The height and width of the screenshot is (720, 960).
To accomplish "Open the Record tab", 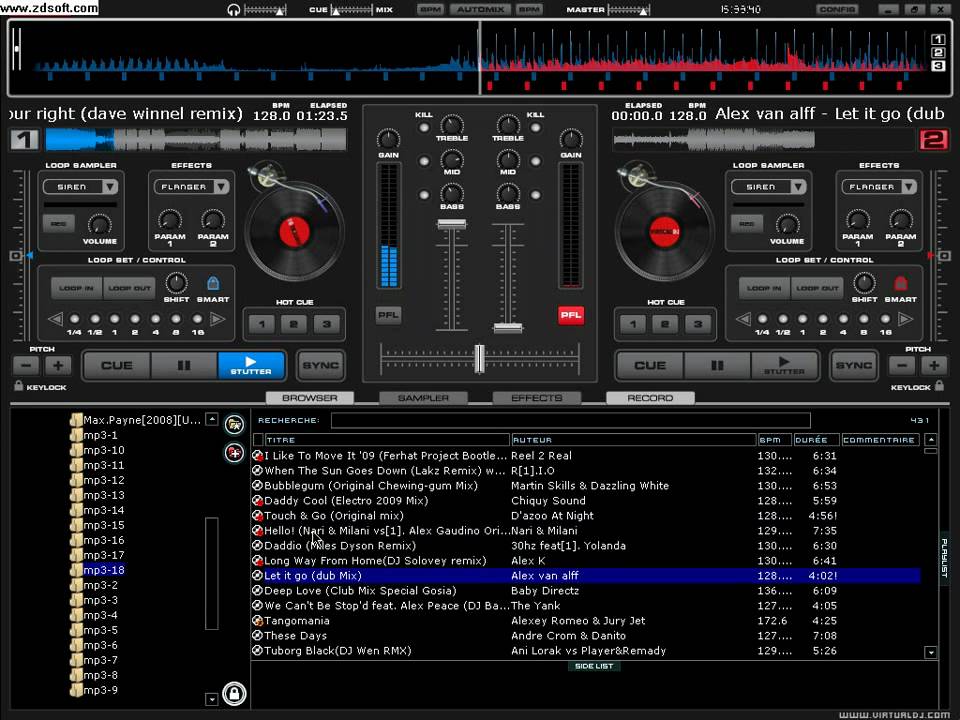I will click(650, 398).
